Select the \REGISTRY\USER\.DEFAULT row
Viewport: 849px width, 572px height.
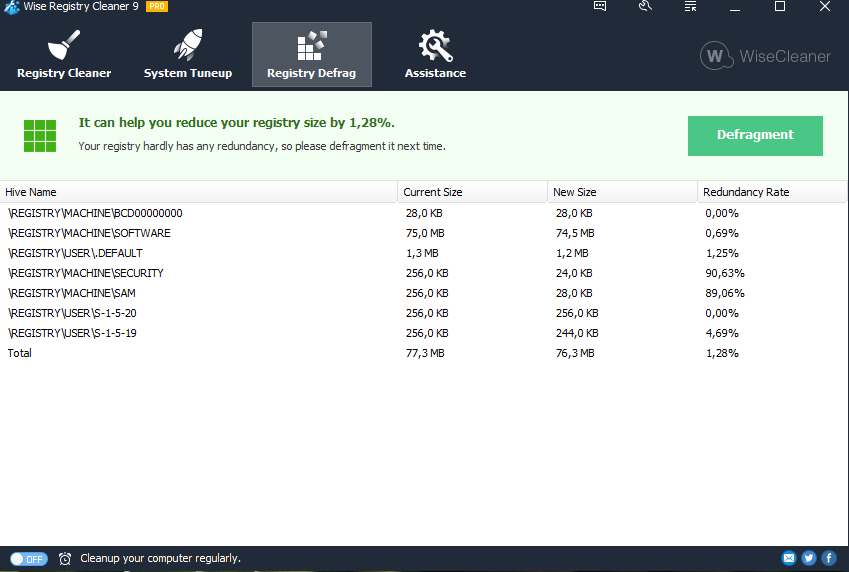(423, 254)
